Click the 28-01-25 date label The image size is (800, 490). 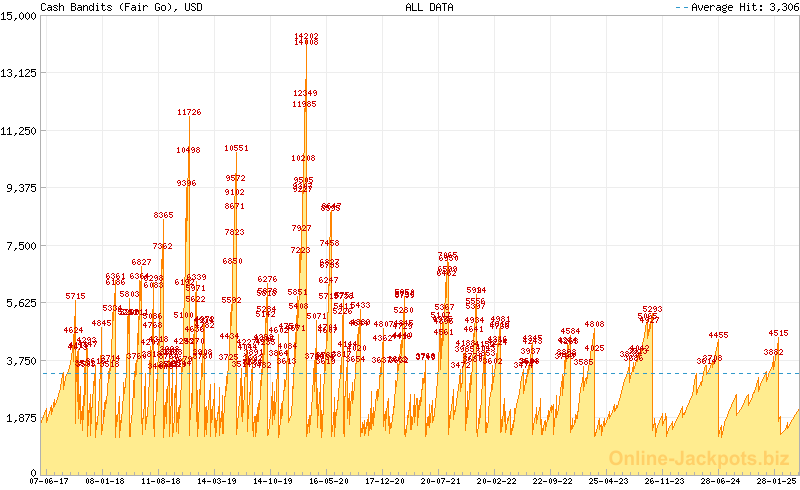pos(776,481)
